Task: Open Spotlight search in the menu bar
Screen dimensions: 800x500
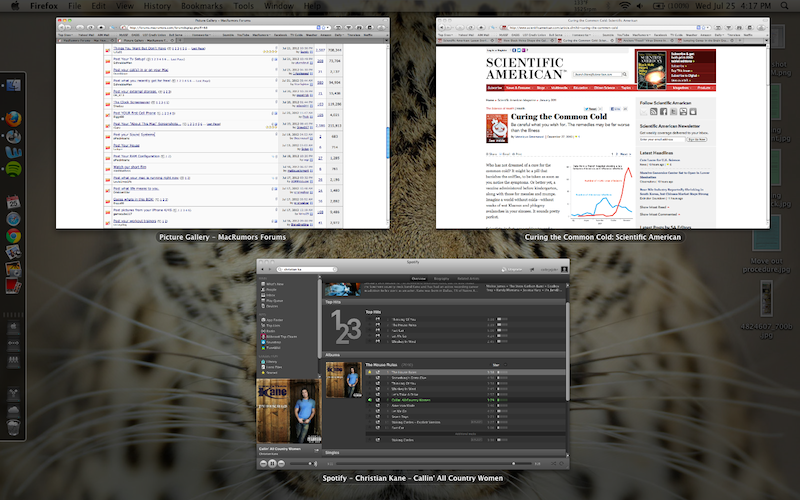Action: [785, 6]
